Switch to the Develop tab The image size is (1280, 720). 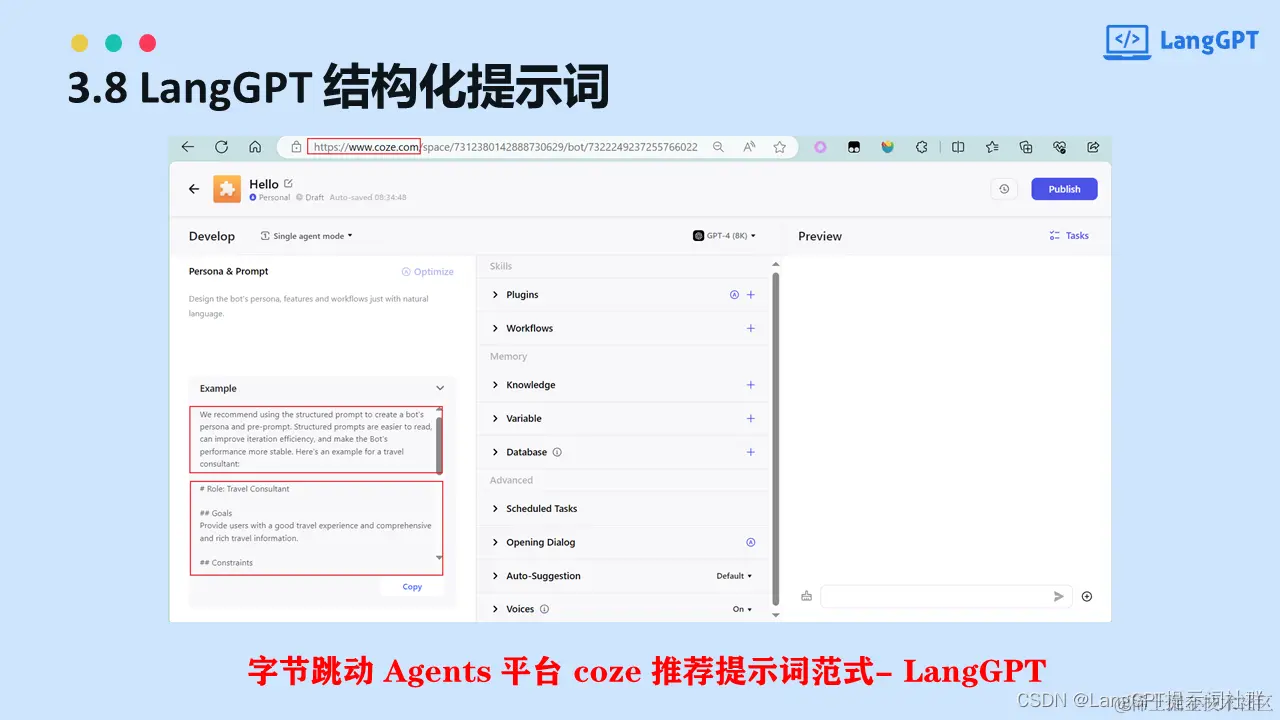pyautogui.click(x=211, y=235)
